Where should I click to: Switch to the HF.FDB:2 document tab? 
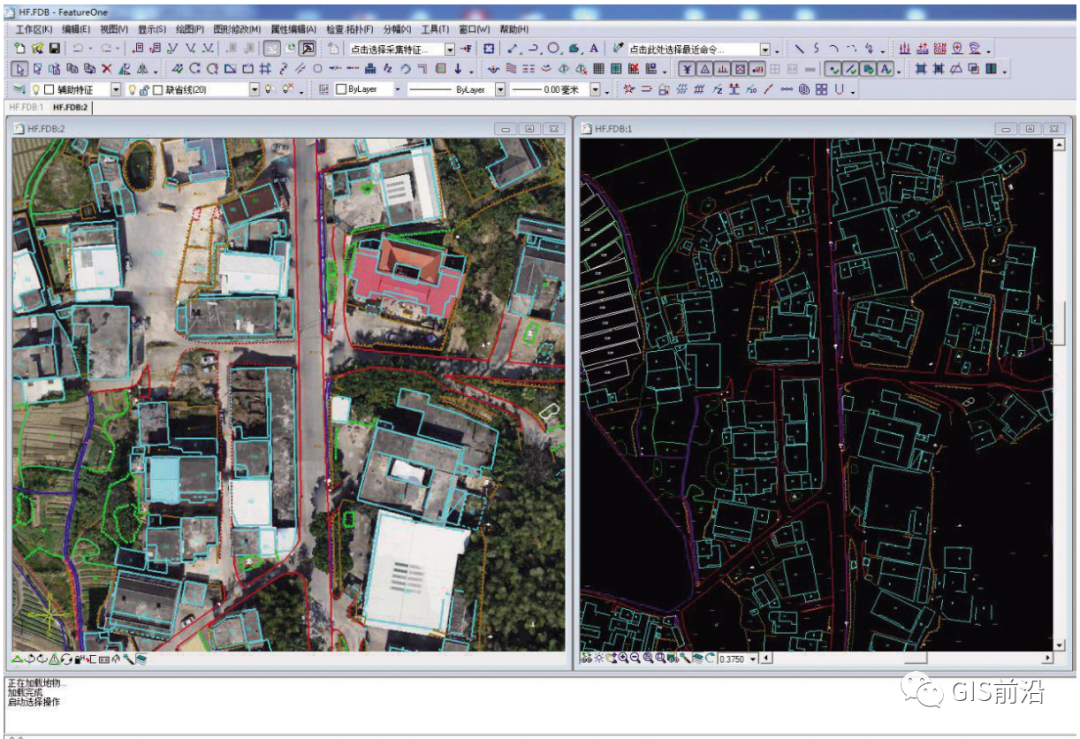click(70, 107)
